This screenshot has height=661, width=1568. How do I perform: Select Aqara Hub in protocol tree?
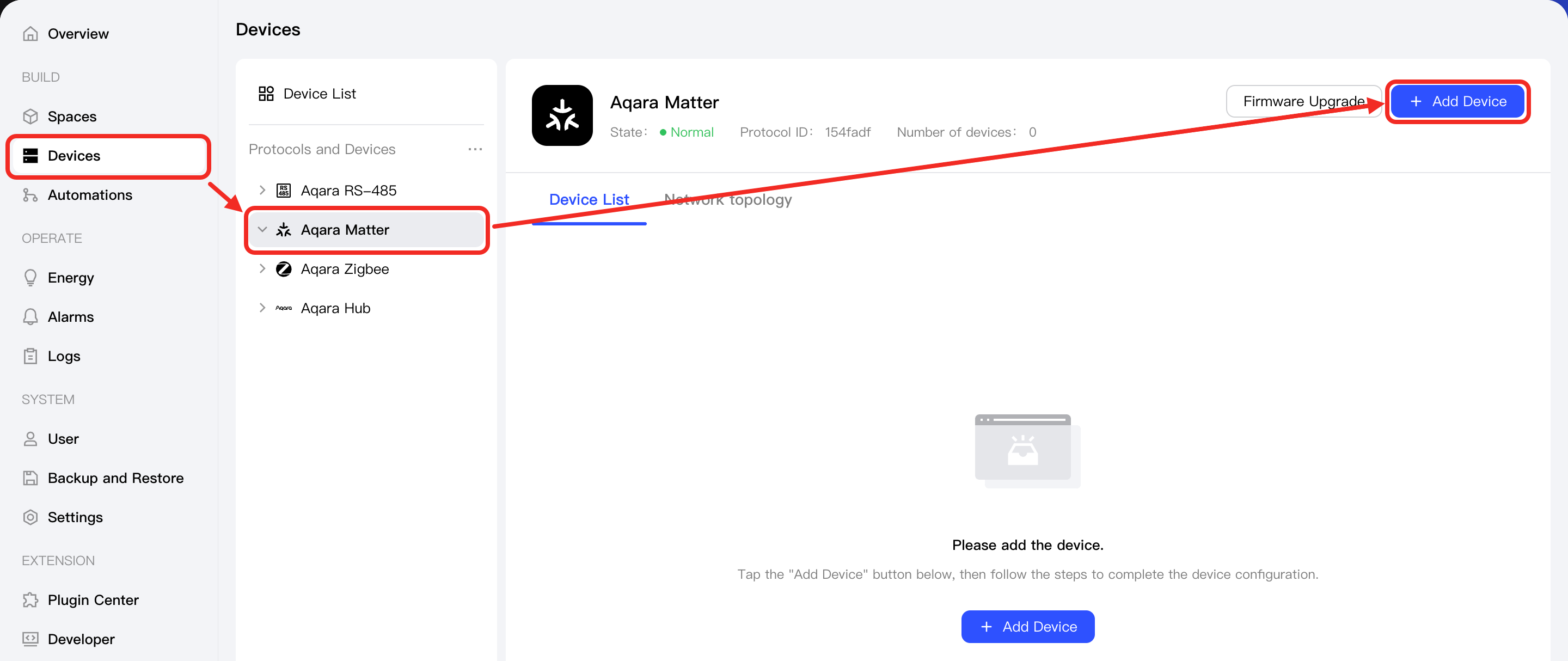pyautogui.click(x=335, y=309)
